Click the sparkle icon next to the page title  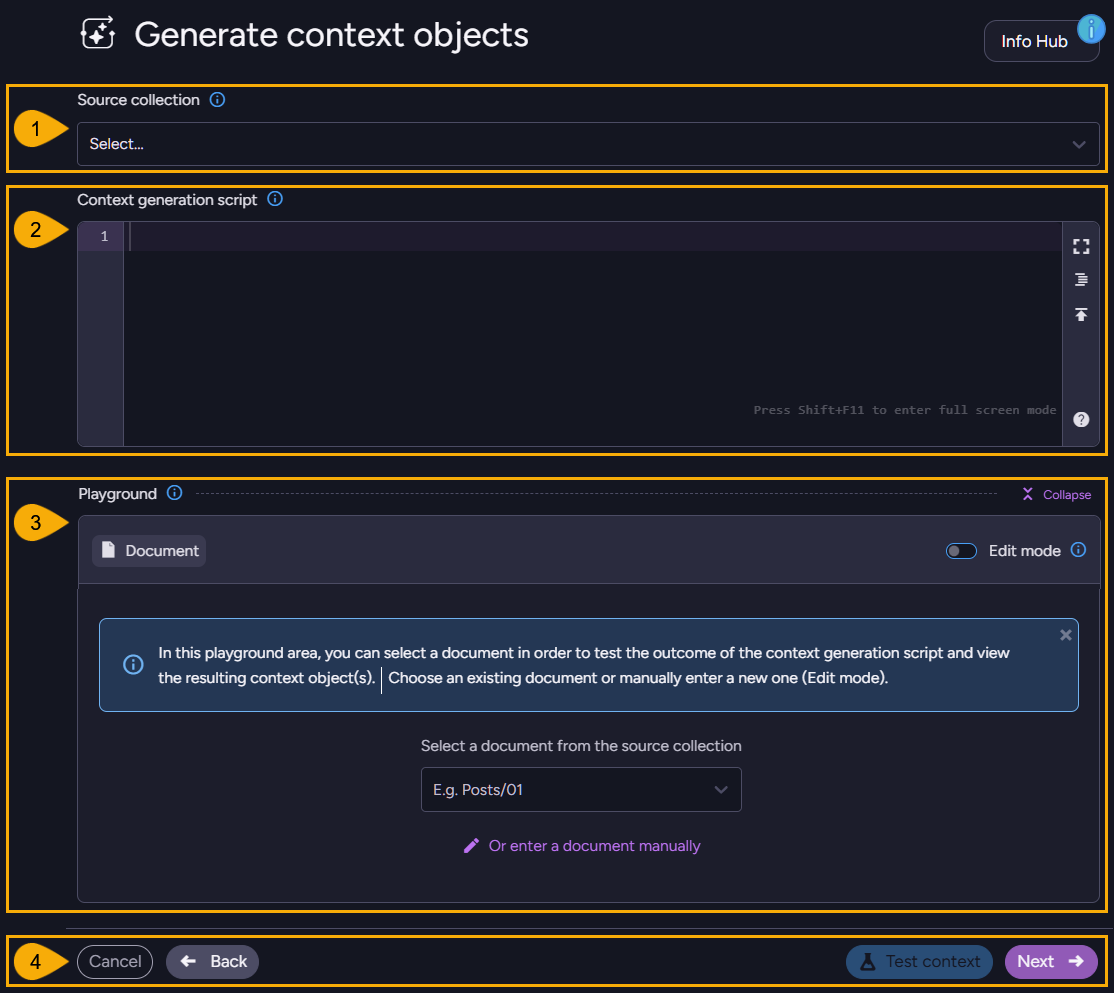[97, 33]
